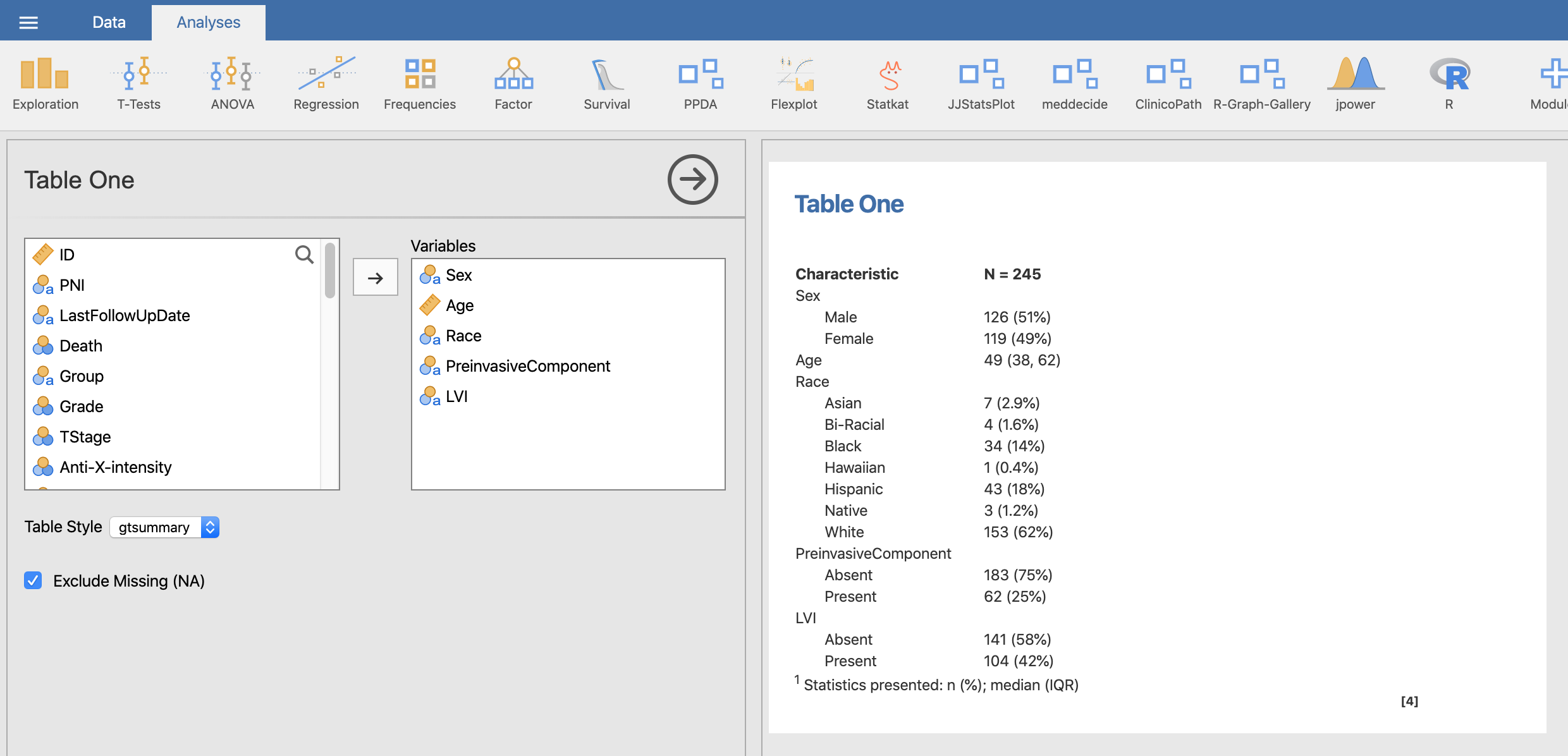Open the hamburger menu
This screenshot has width=1568, height=756.
coord(28,21)
